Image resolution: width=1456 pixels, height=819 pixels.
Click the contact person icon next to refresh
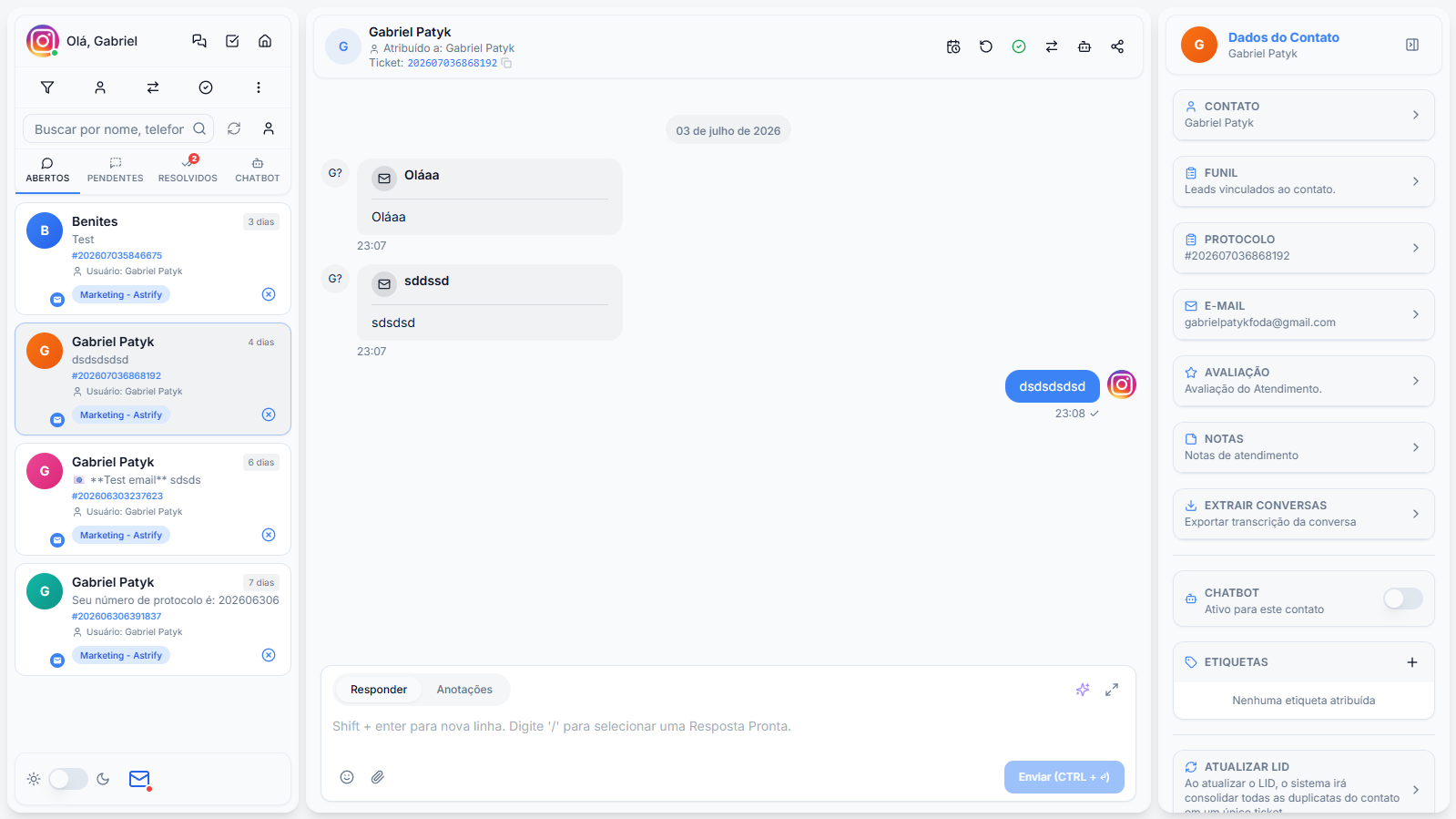coord(269,128)
